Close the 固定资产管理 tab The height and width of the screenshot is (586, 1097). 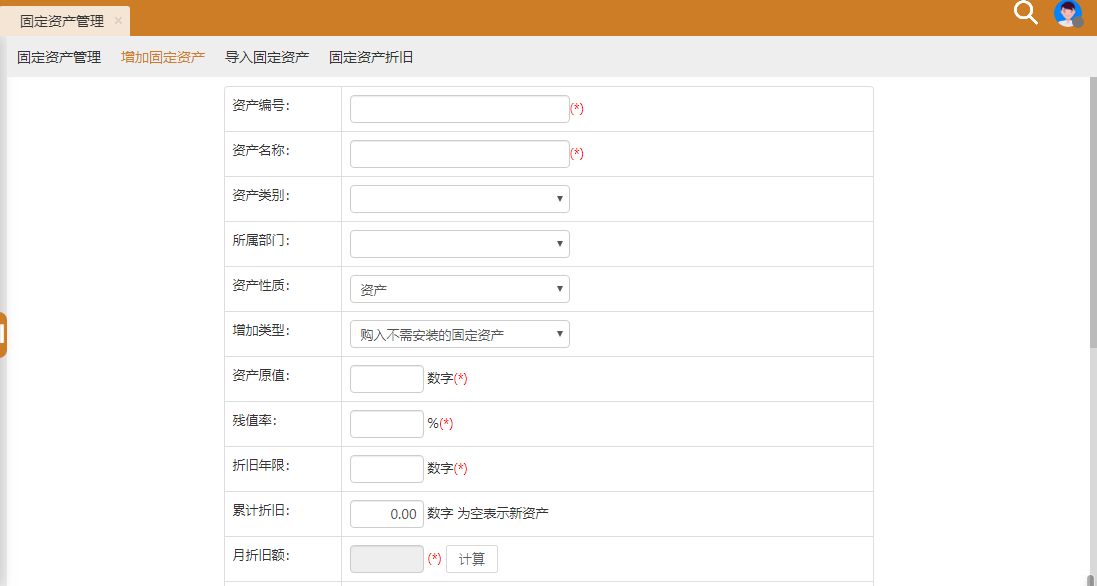[x=118, y=20]
